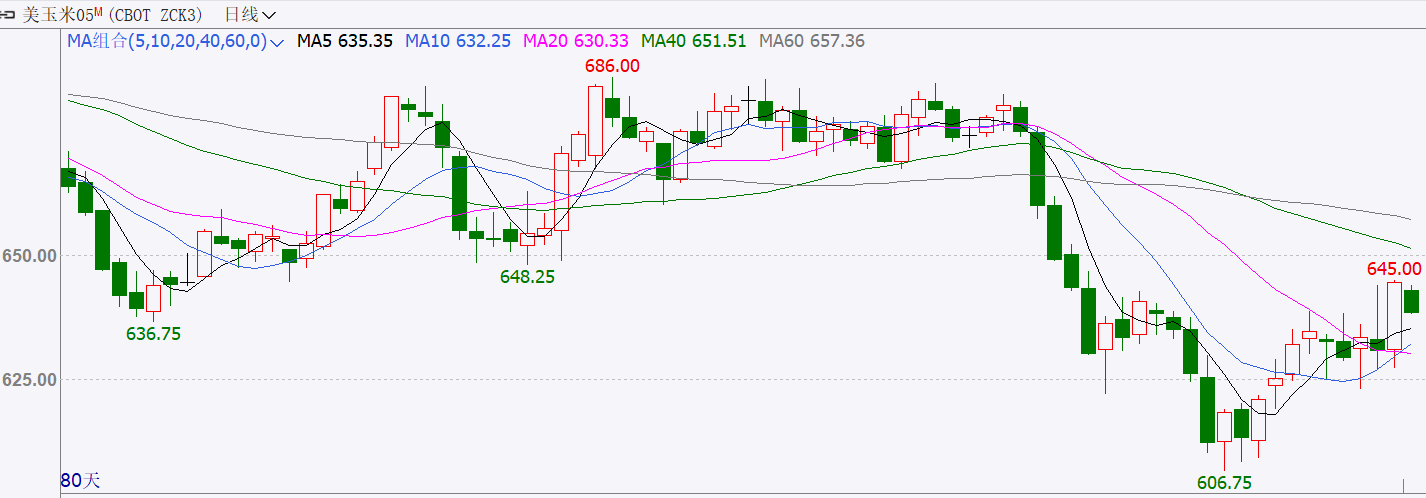The width and height of the screenshot is (1426, 498).
Task: Click the MA60 657.36 indicator label
Action: [x=812, y=41]
